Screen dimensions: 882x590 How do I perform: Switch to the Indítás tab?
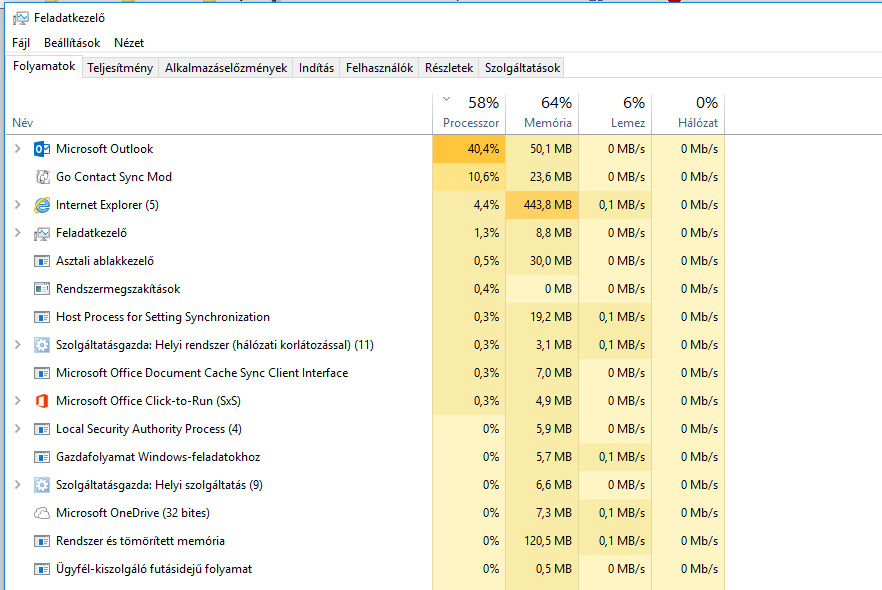click(x=316, y=68)
